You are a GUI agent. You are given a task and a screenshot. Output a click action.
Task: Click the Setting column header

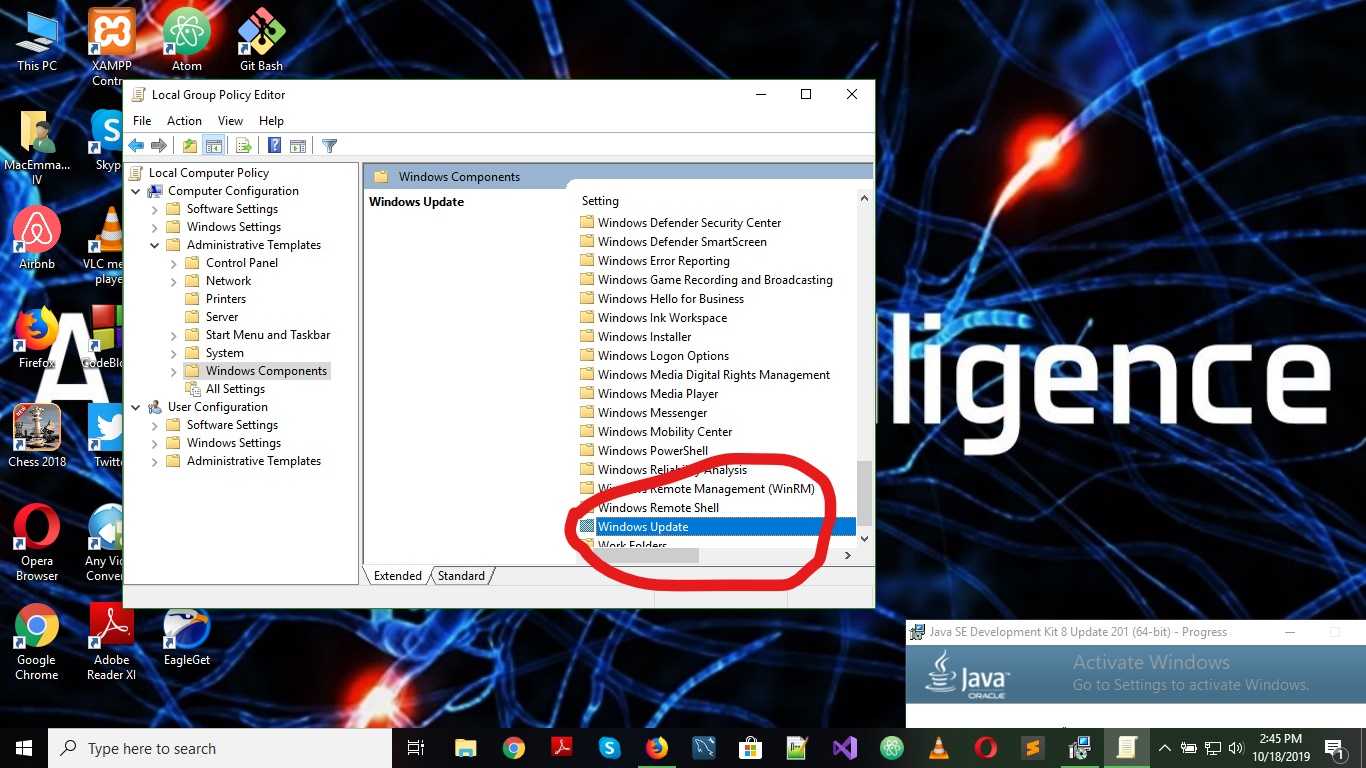coord(600,201)
